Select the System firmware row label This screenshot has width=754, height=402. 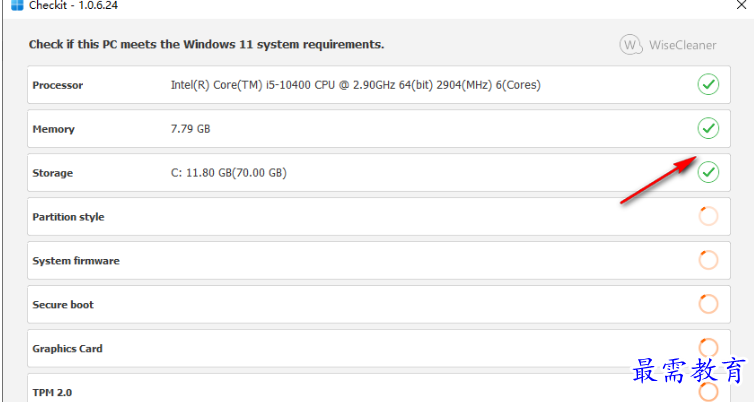76,261
